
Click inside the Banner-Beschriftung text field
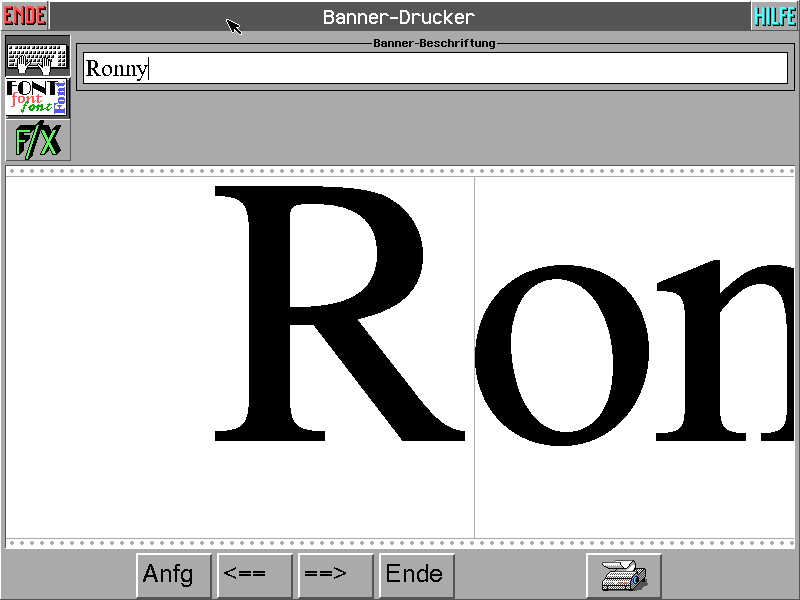click(x=450, y=68)
